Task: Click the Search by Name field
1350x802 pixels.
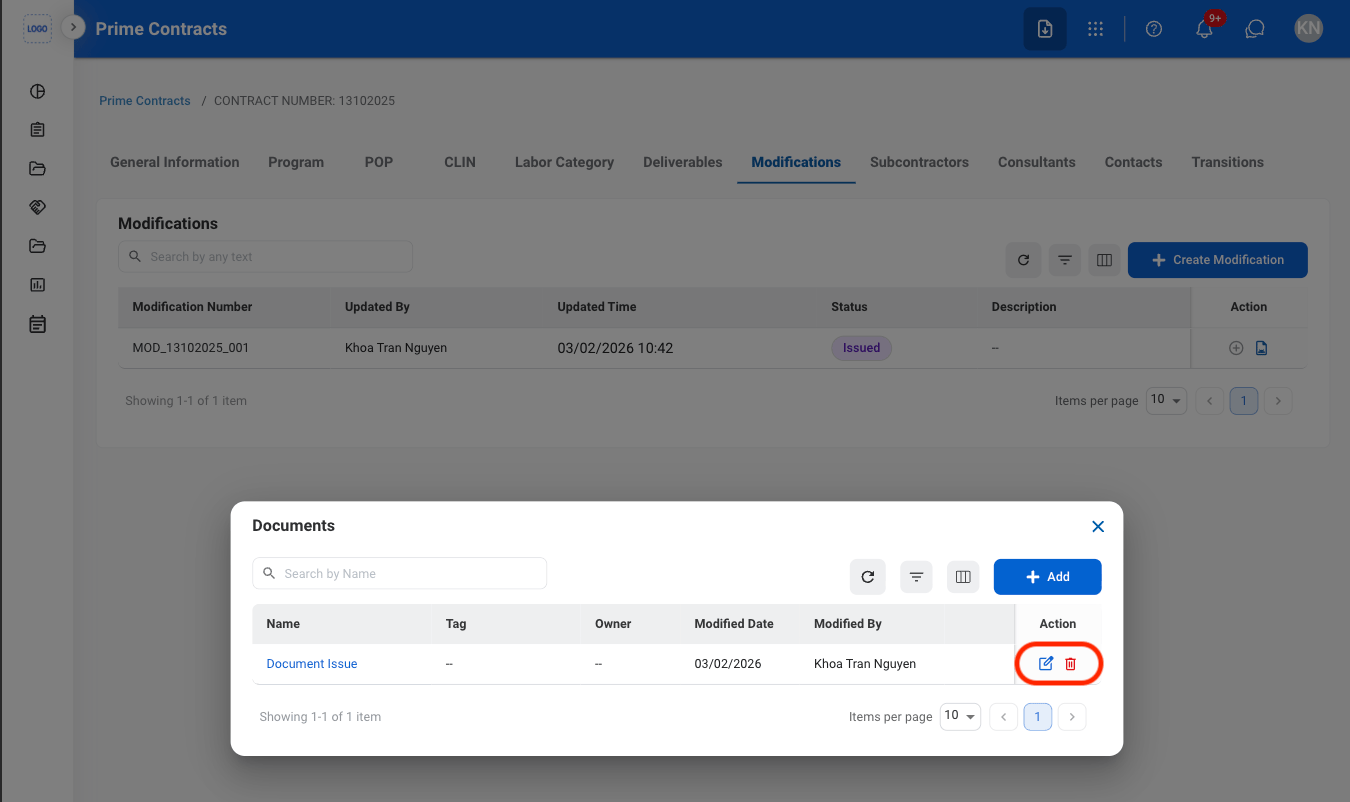Action: pos(399,573)
